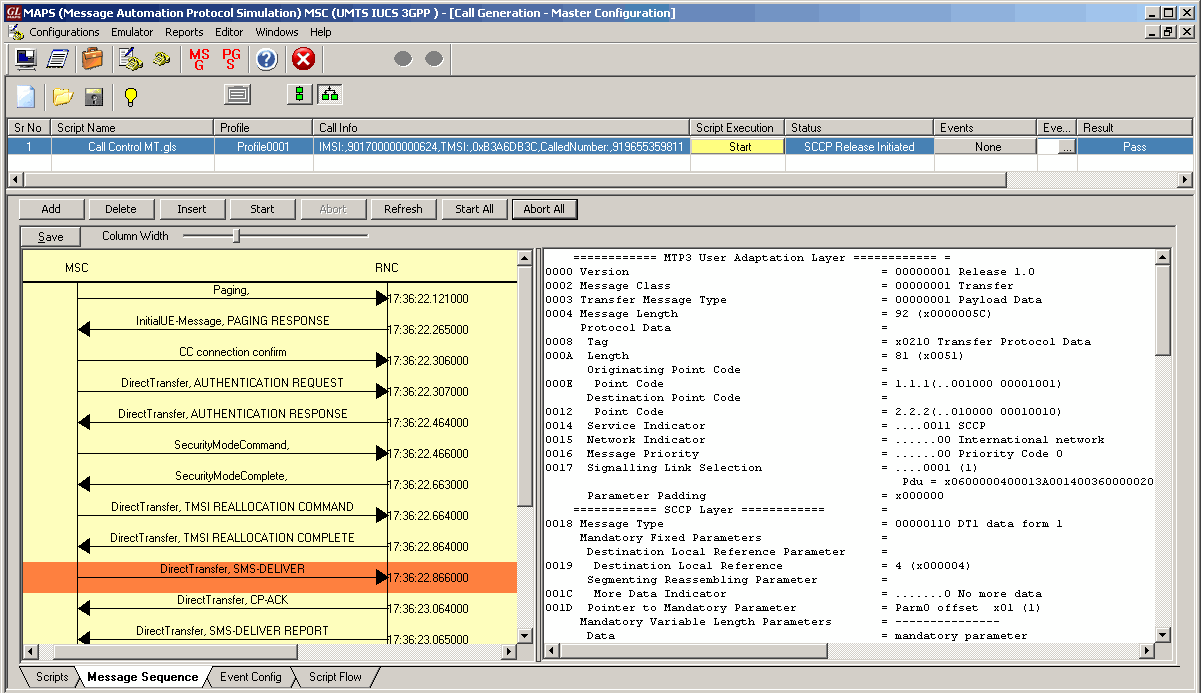The width and height of the screenshot is (1201, 693).
Task: Click the Refresh button
Action: [x=403, y=209]
